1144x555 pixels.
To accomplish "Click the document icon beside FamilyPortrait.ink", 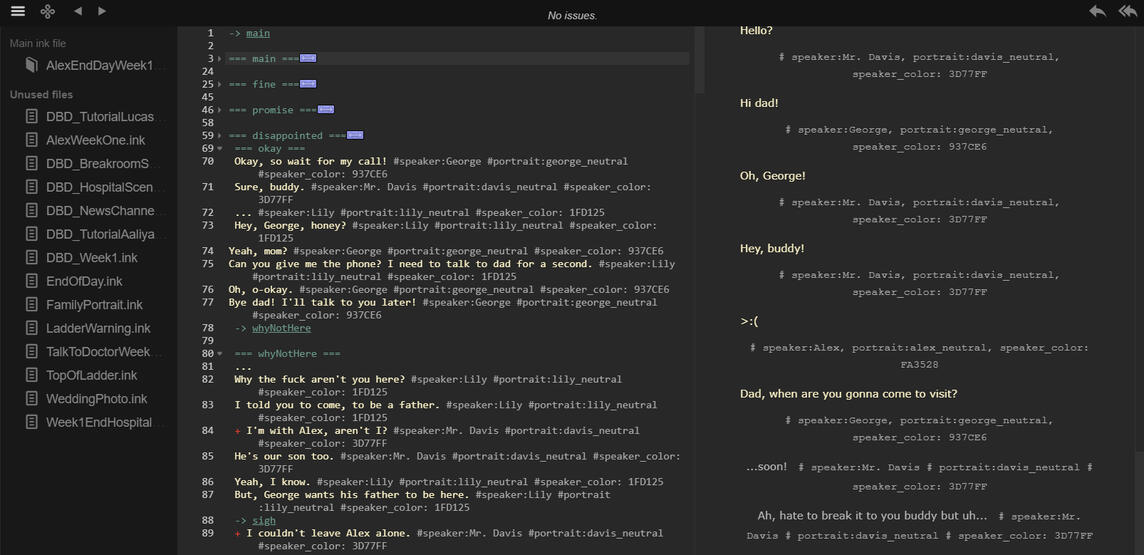I will [31, 304].
